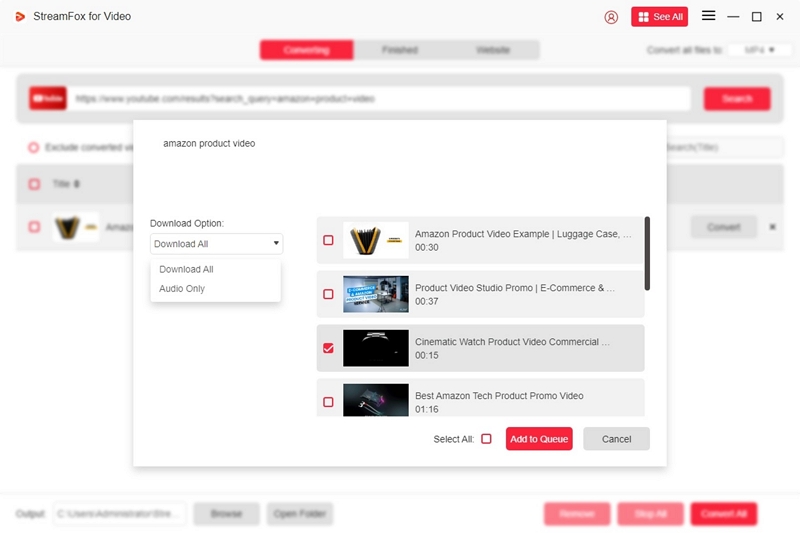Click the YouTube source icon
The image size is (800, 533).
pyautogui.click(x=47, y=98)
